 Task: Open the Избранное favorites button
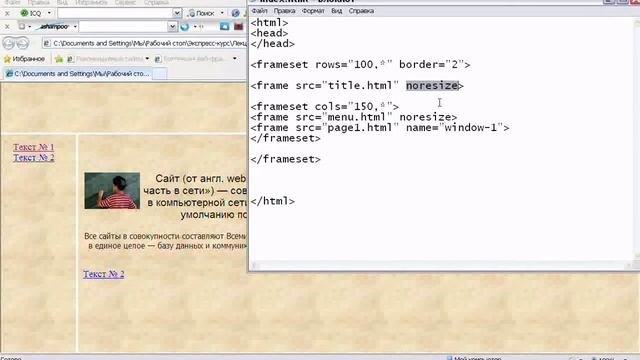click(x=24, y=59)
